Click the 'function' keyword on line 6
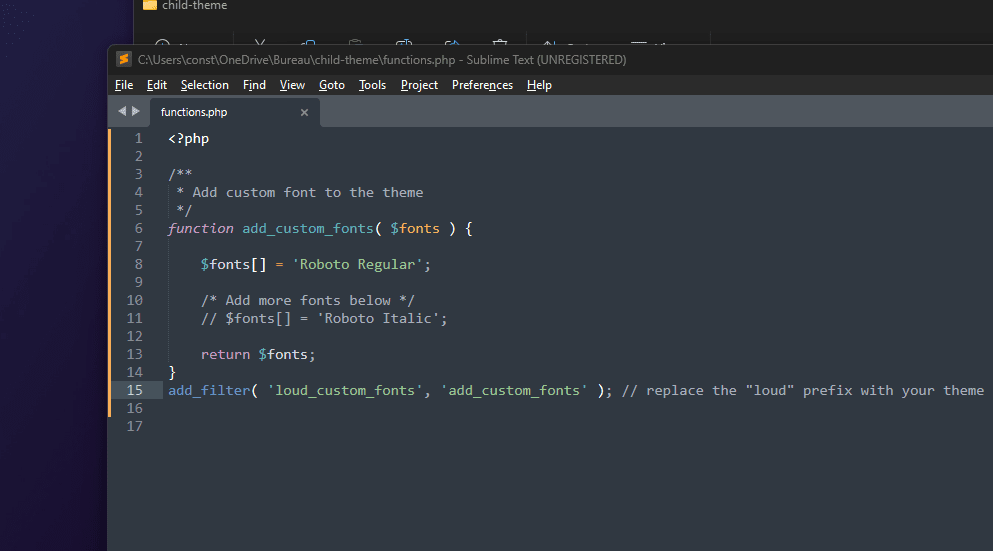This screenshot has height=551, width=993. tap(200, 229)
